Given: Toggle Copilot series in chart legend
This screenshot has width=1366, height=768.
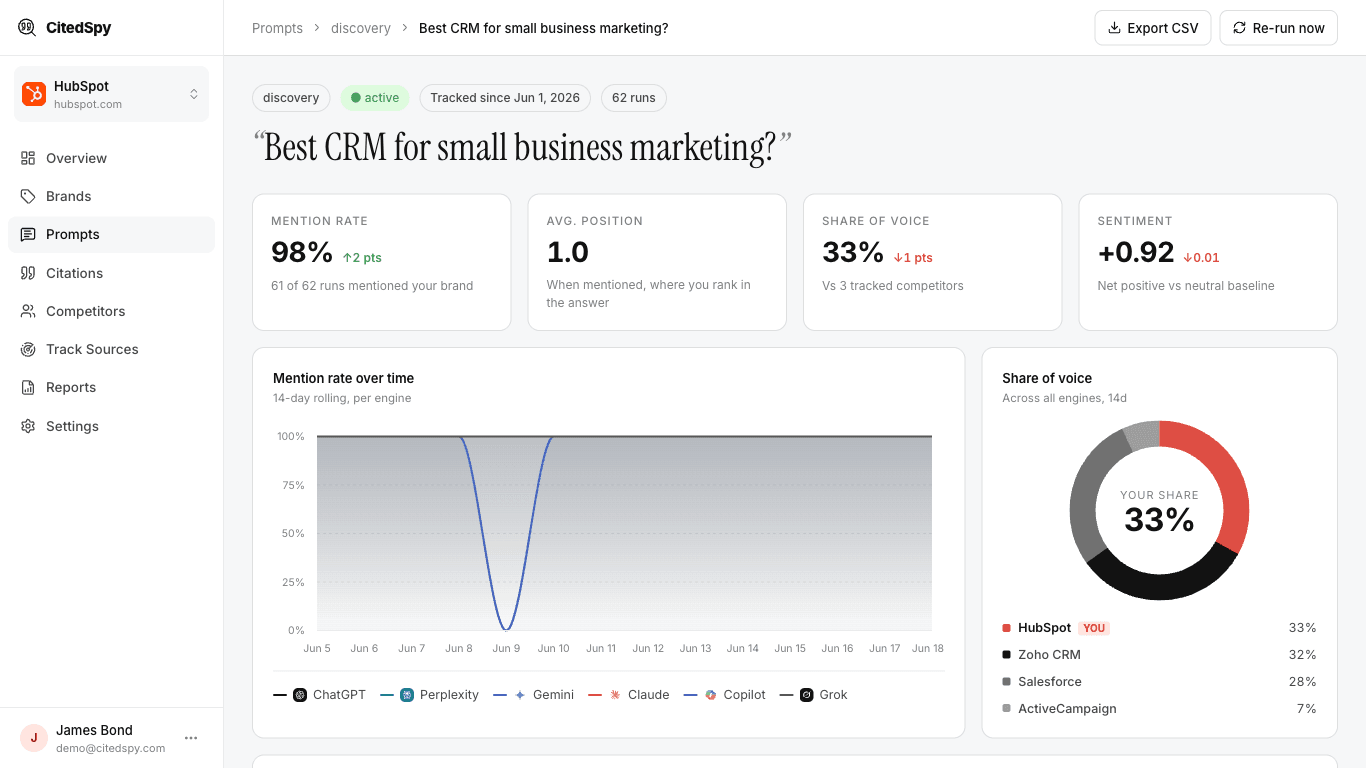Looking at the screenshot, I should tap(725, 695).
